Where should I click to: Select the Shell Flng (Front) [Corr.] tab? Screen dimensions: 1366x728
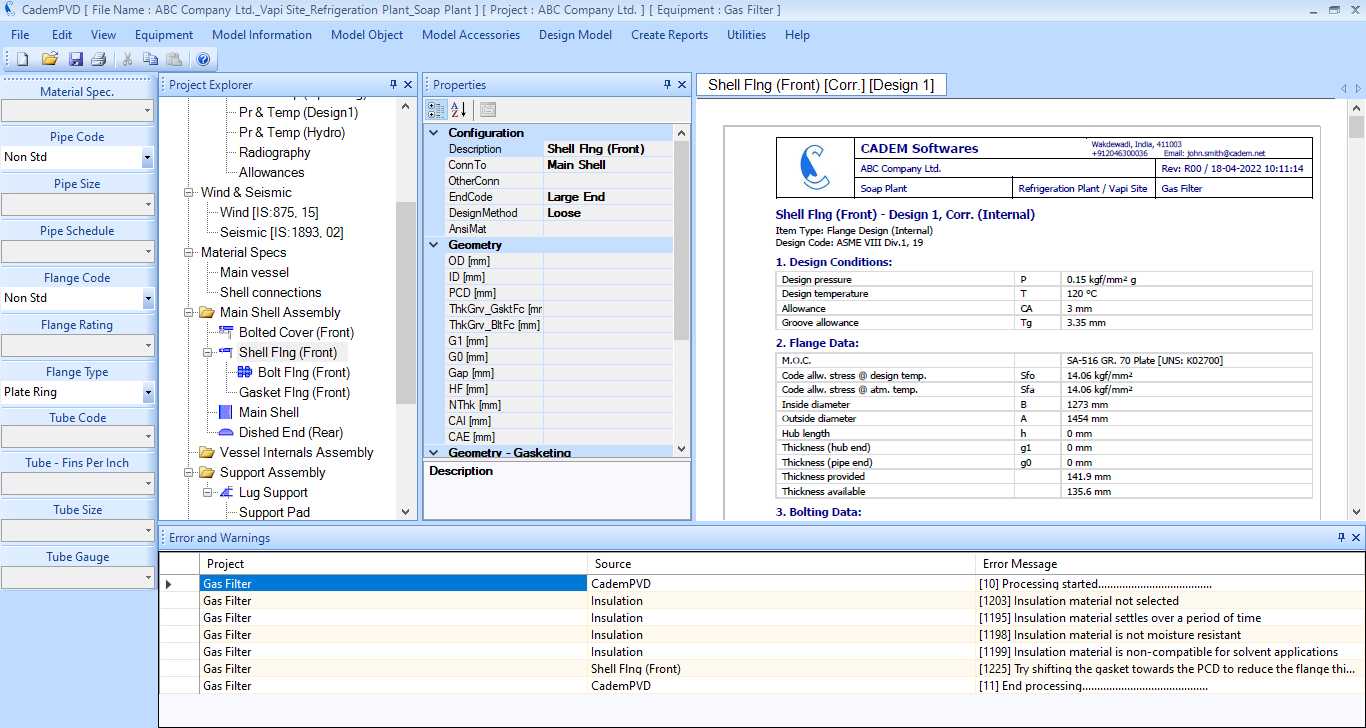(821, 85)
